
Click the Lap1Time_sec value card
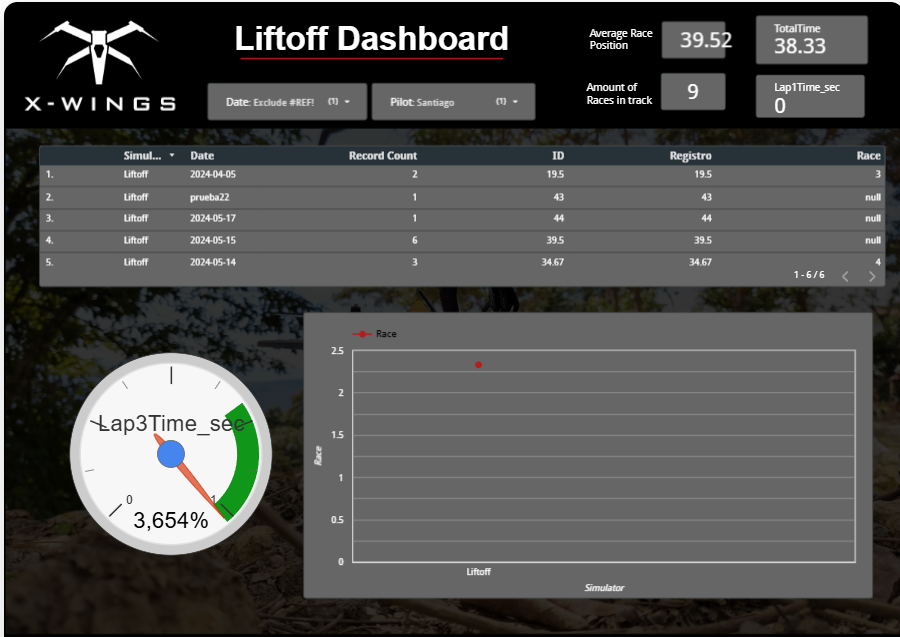point(810,96)
